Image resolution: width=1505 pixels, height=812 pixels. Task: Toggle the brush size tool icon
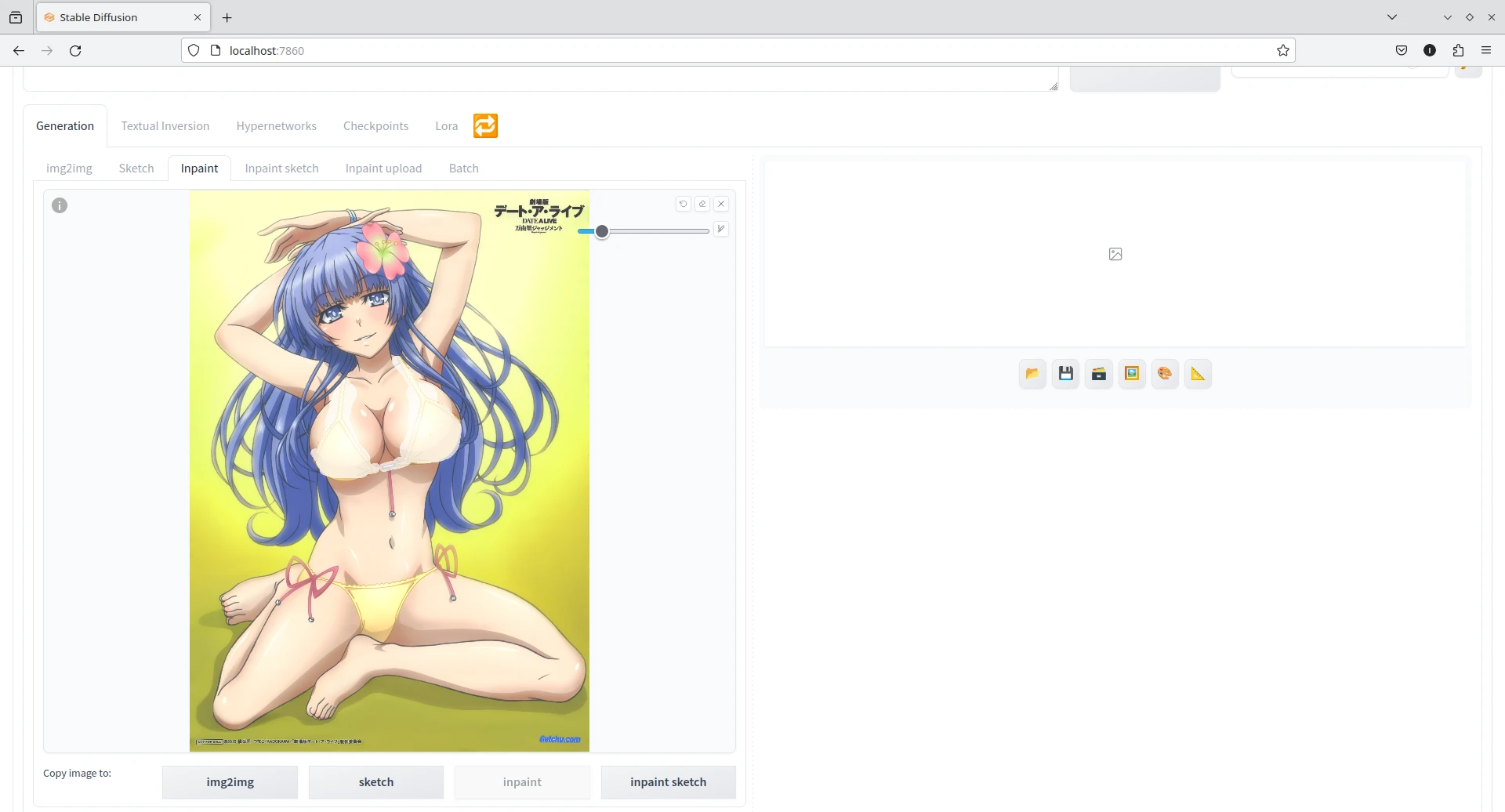[x=721, y=229]
